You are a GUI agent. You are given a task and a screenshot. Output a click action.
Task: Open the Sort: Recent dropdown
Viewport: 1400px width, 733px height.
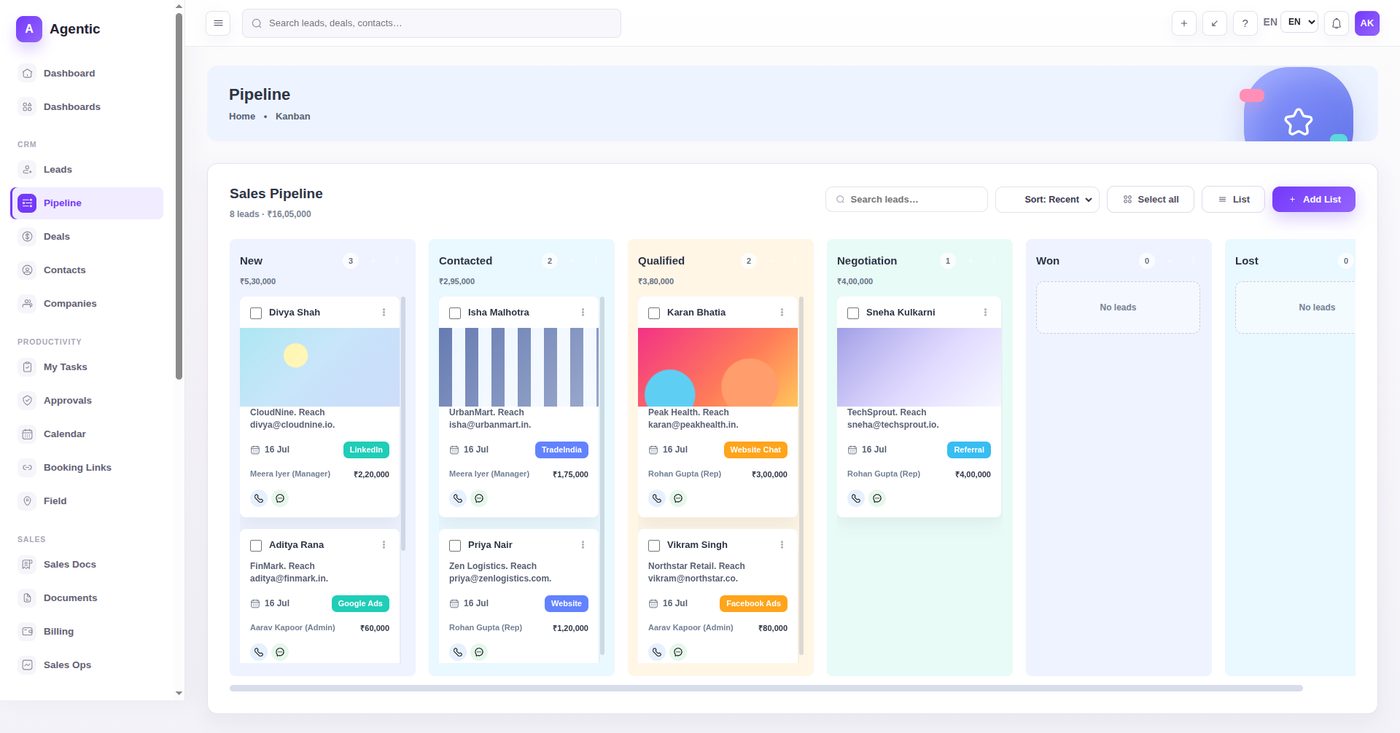1047,199
